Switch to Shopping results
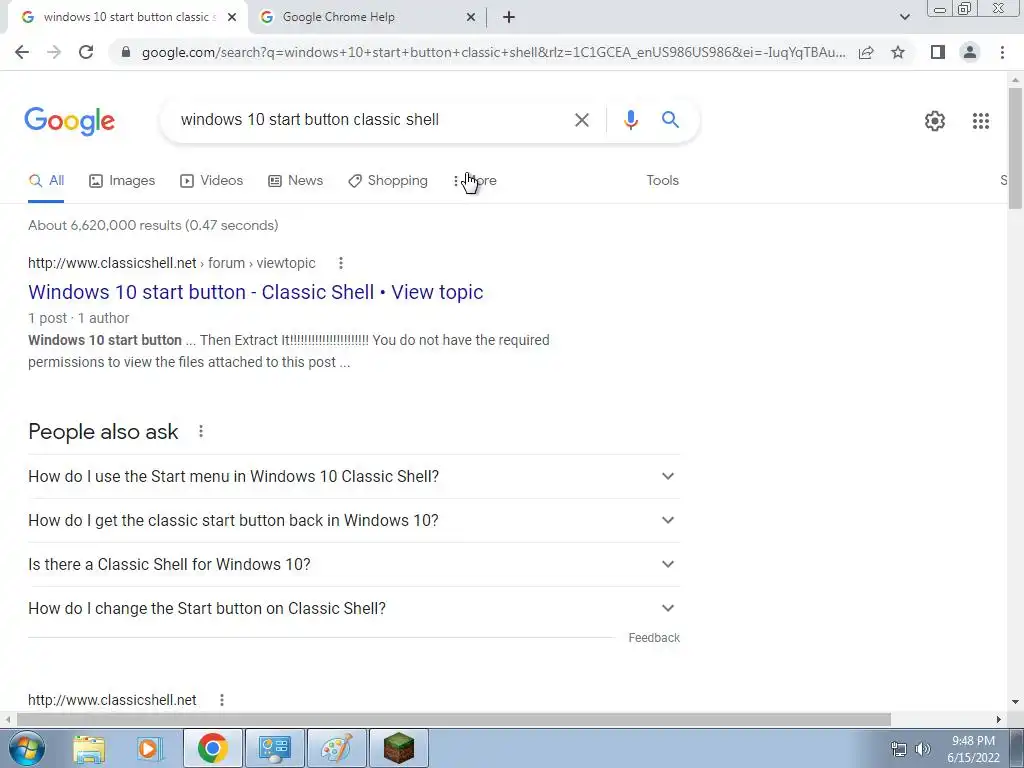This screenshot has width=1024, height=768. click(x=388, y=181)
